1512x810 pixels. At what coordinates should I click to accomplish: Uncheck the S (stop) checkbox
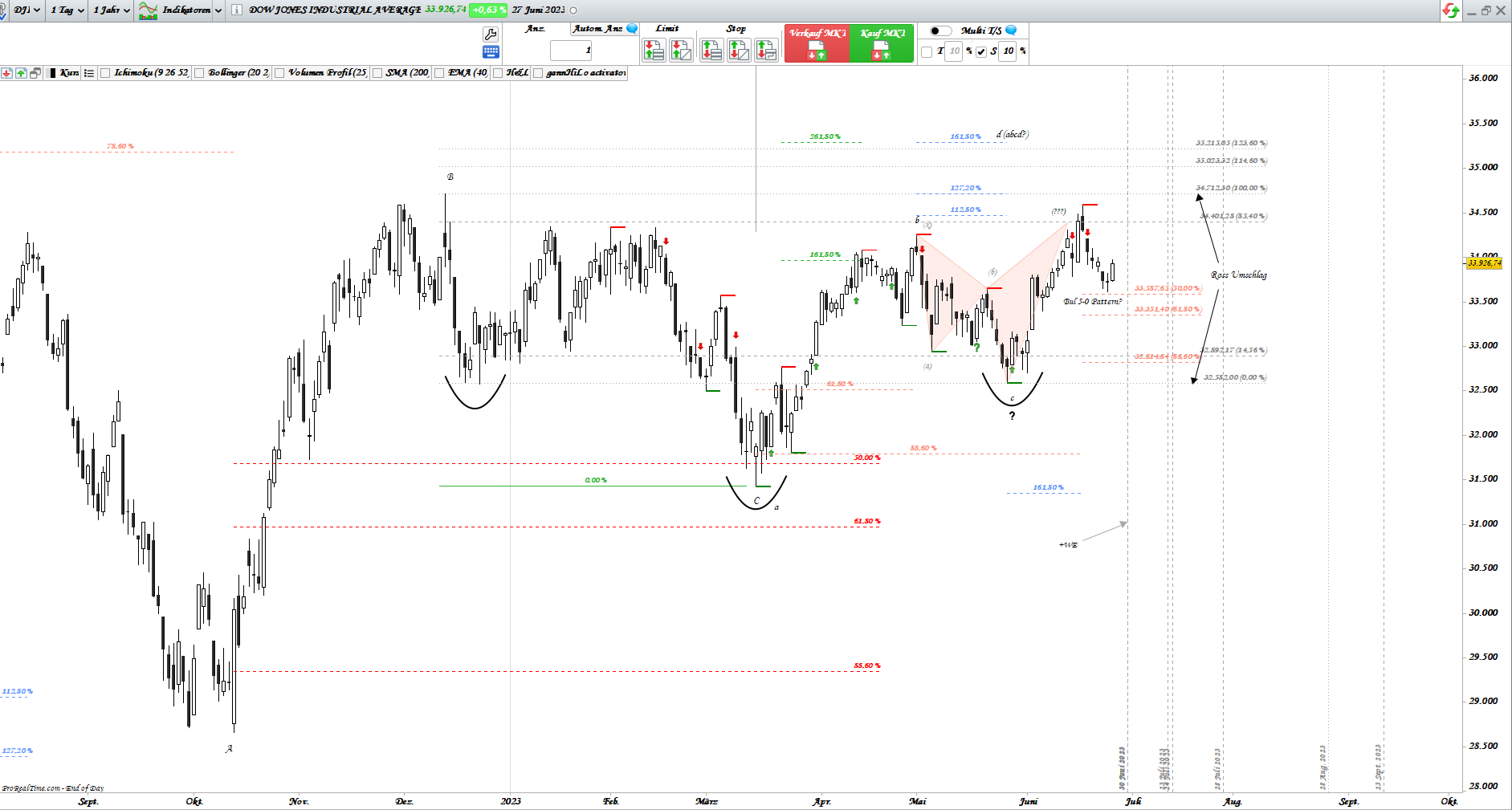(x=980, y=51)
